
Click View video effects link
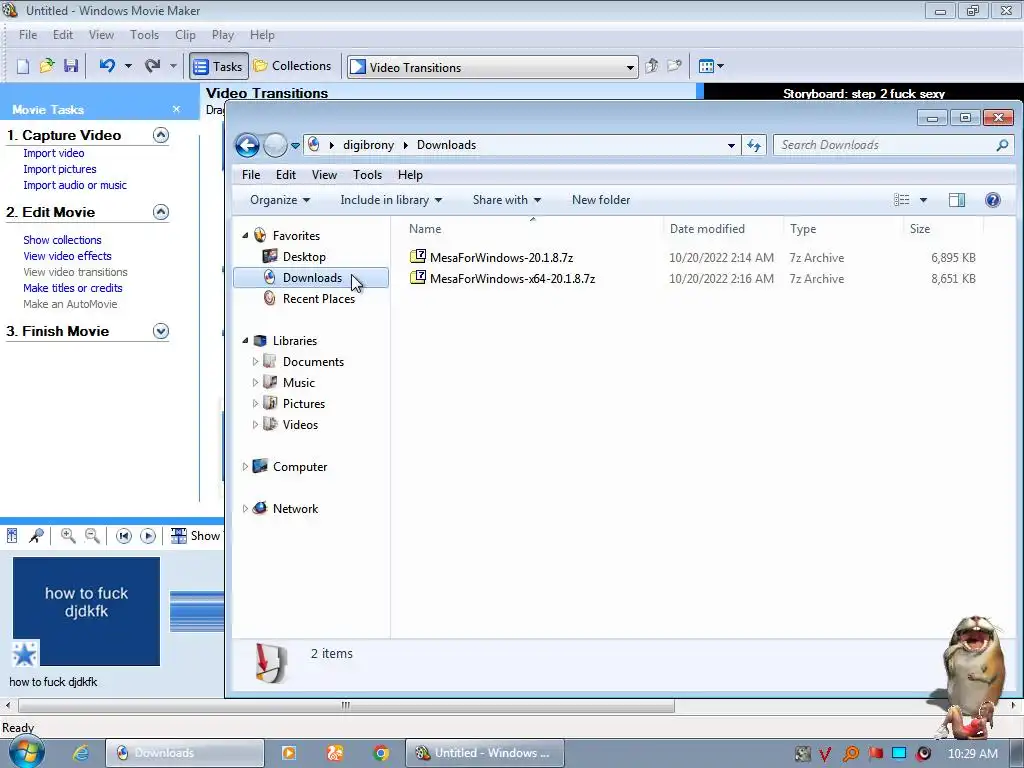pyautogui.click(x=67, y=256)
